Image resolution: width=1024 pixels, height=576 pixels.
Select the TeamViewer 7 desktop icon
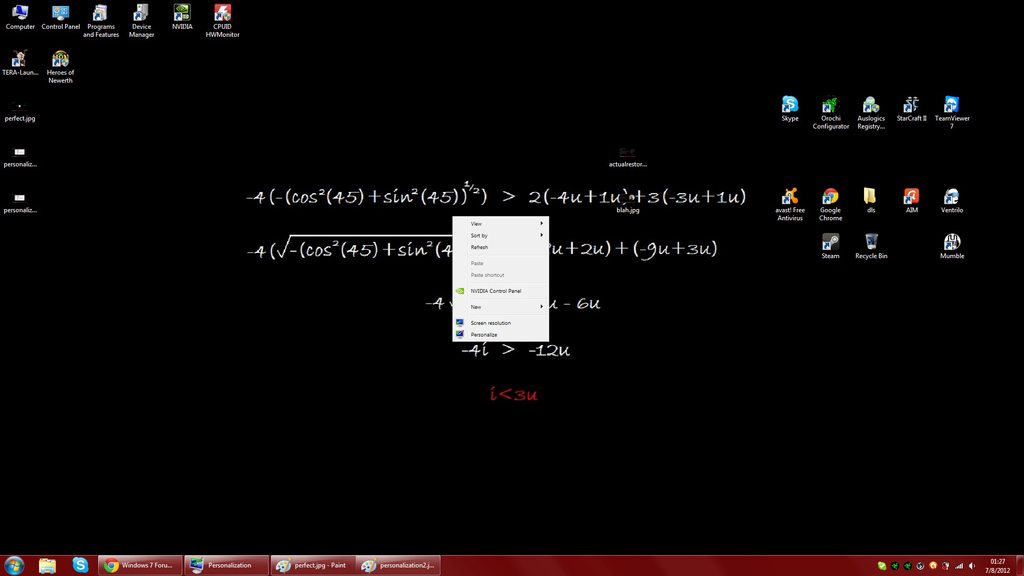[952, 113]
